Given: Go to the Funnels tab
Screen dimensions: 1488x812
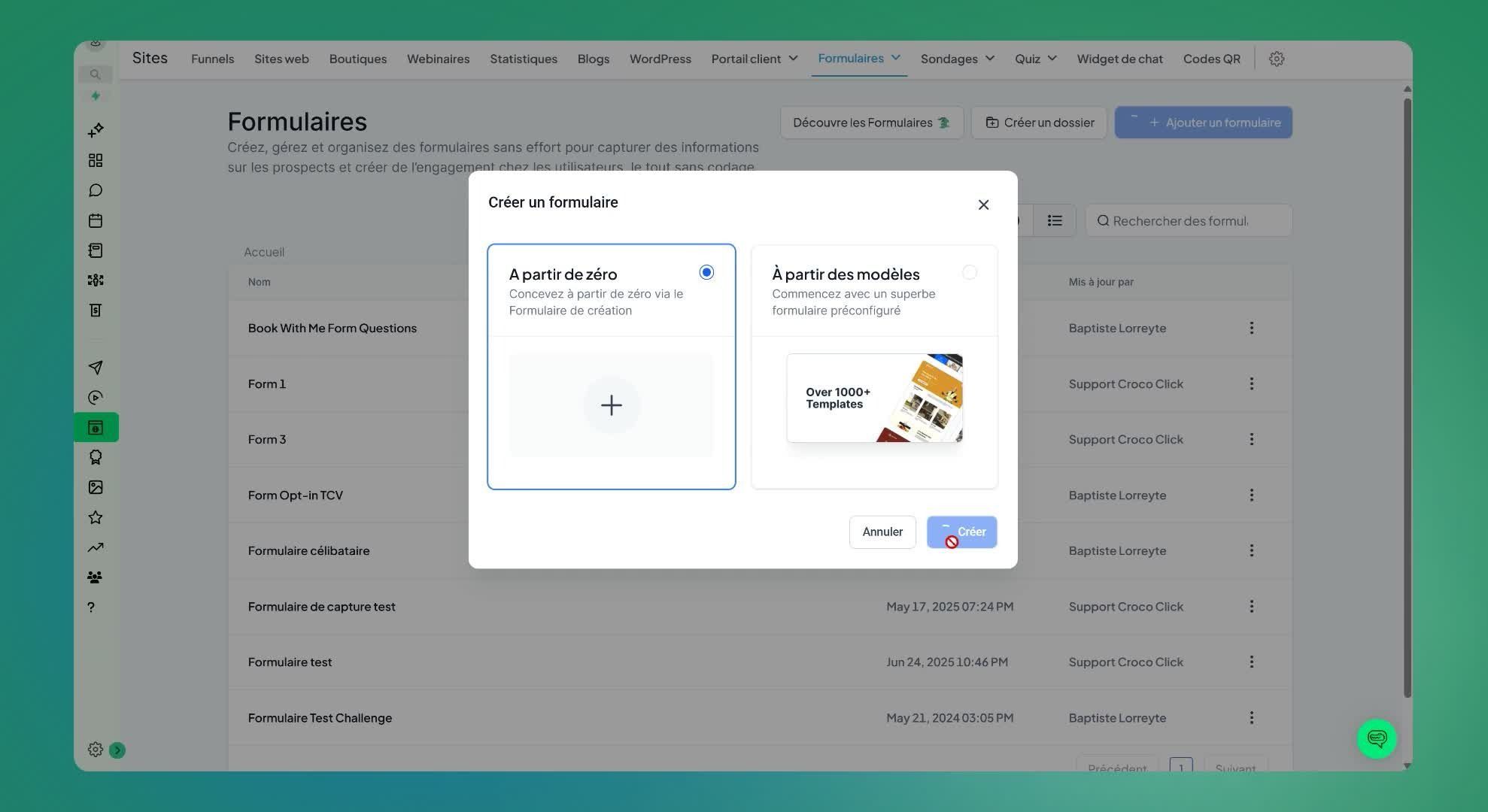Looking at the screenshot, I should [212, 59].
